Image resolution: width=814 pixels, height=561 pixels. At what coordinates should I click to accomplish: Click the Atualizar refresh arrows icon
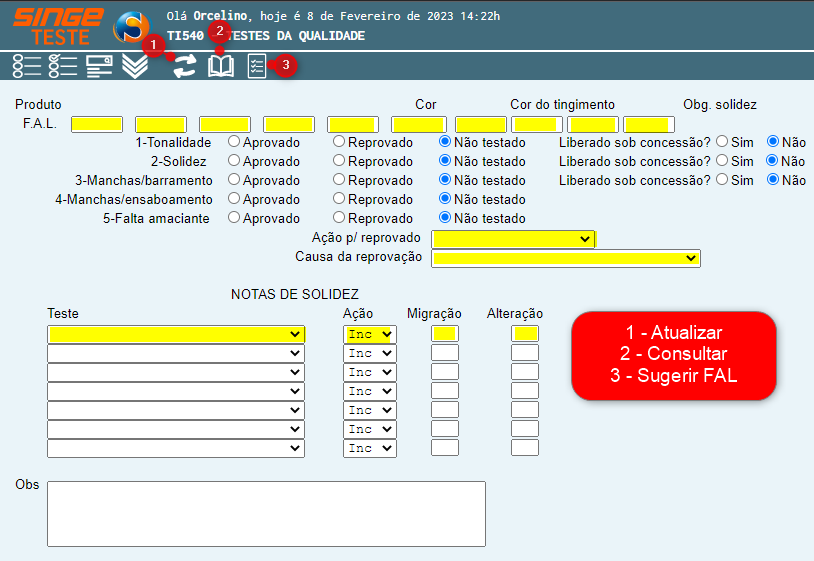coord(184,67)
